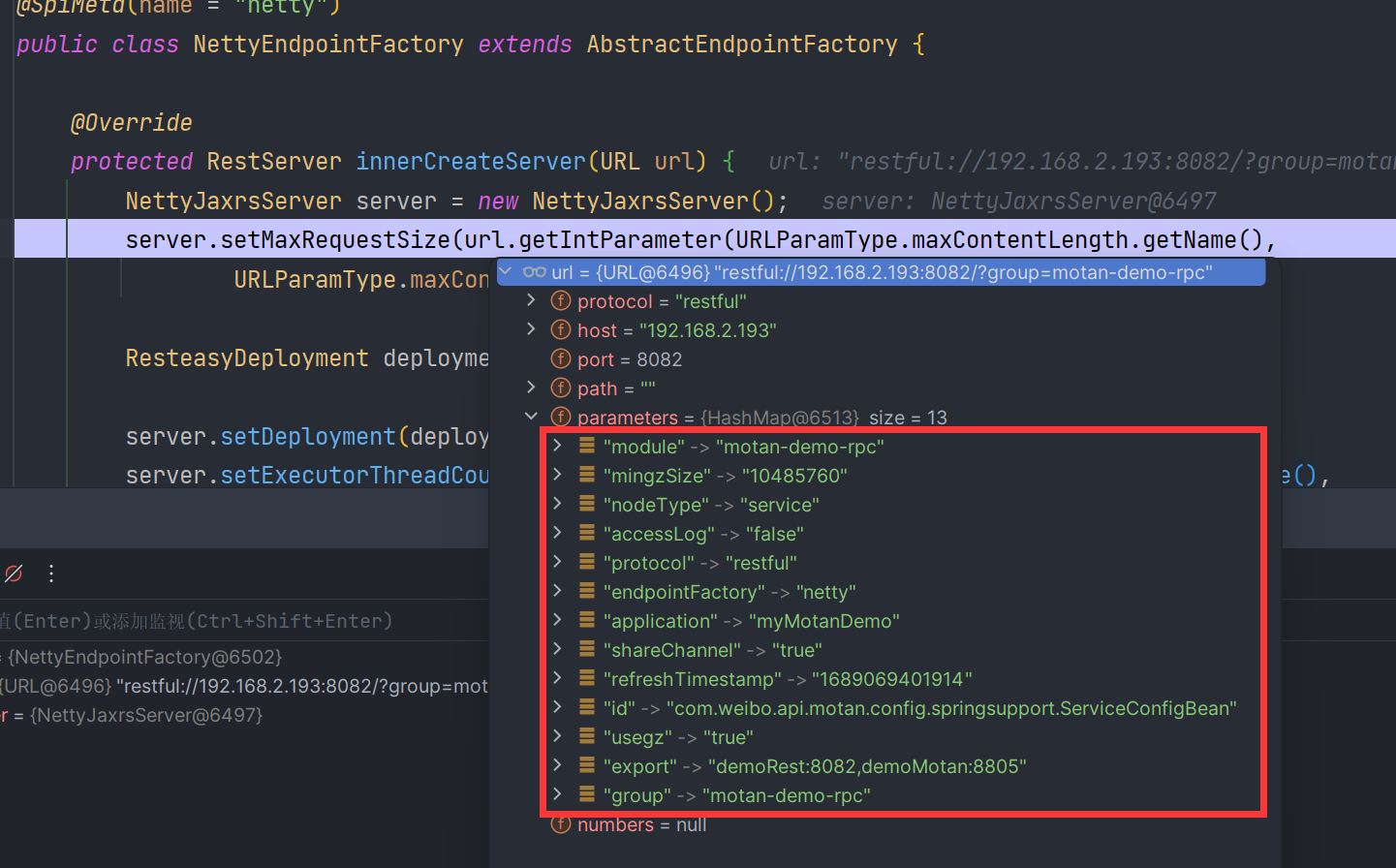This screenshot has height=868, width=1396.
Task: Click the muted breakpoints circle icon
Action: point(13,573)
